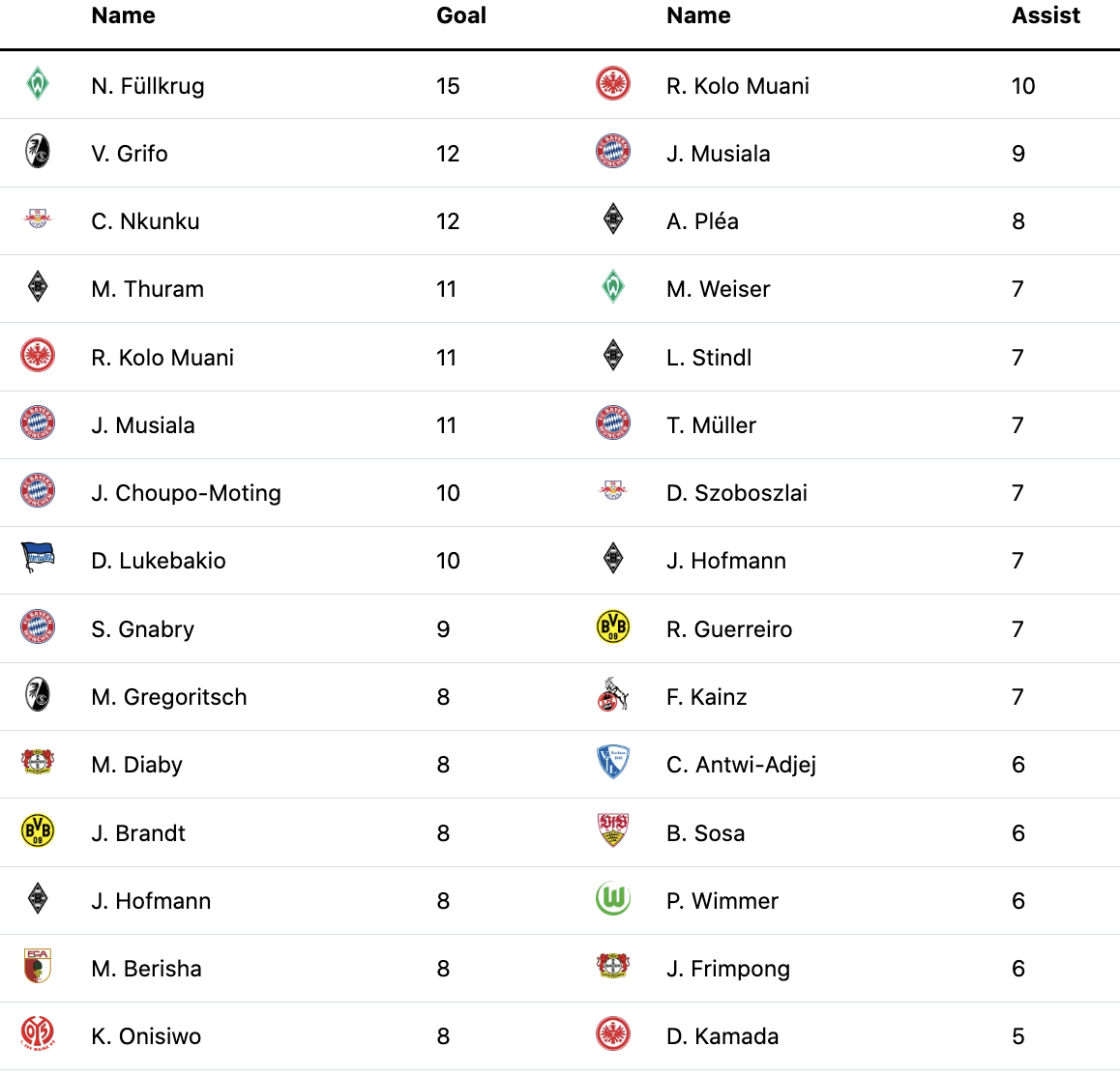Click Werder Bremen logo beside N. Füllkrug
Screen dimensions: 1120x1077
(37, 83)
